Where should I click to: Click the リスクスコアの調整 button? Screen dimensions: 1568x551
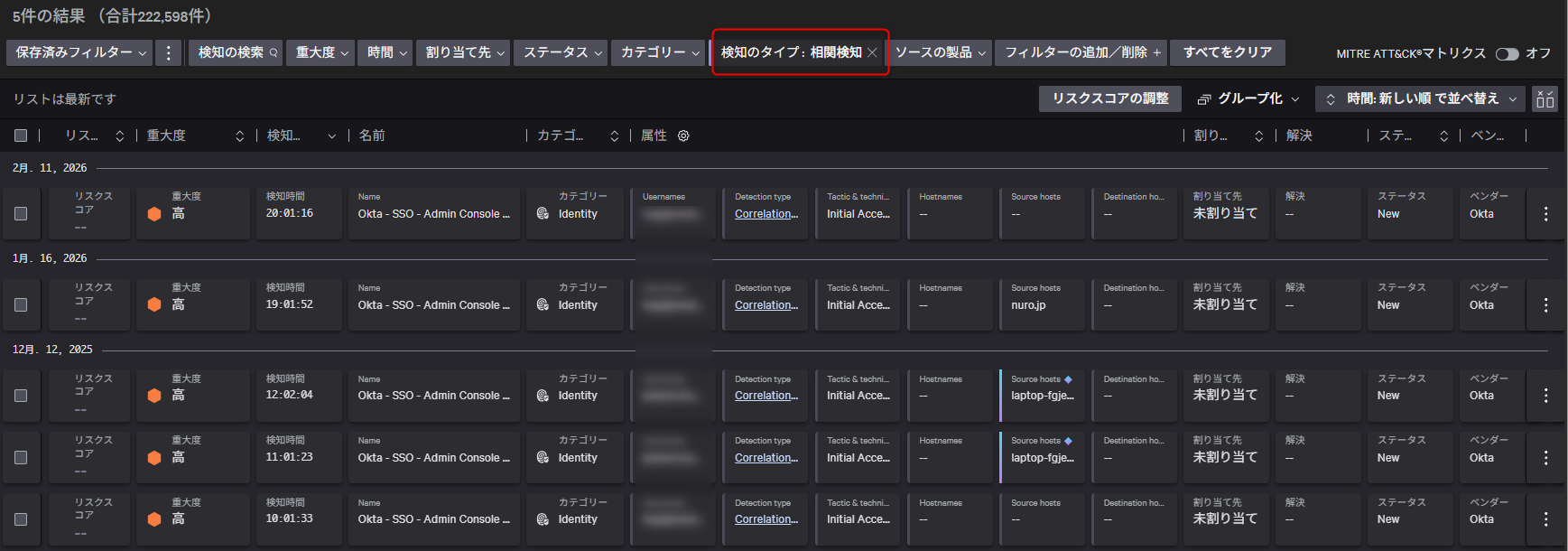click(x=1109, y=99)
